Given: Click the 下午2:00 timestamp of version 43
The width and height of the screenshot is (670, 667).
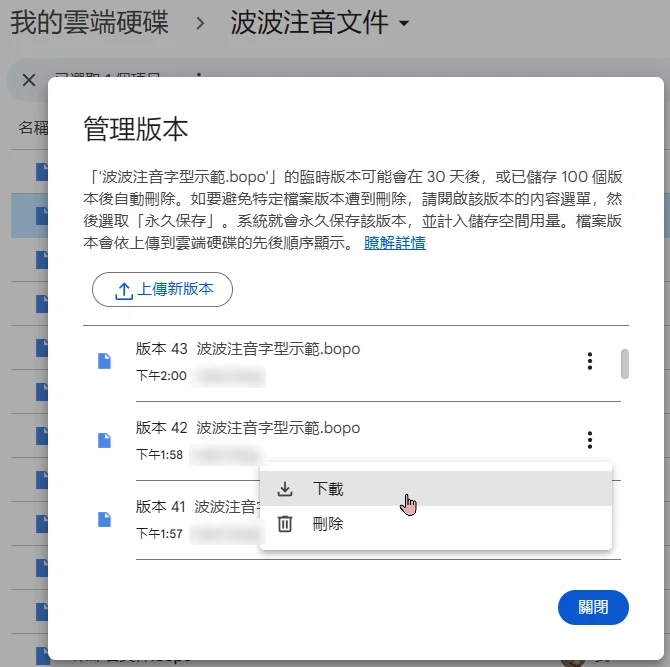Looking at the screenshot, I should [x=161, y=376].
